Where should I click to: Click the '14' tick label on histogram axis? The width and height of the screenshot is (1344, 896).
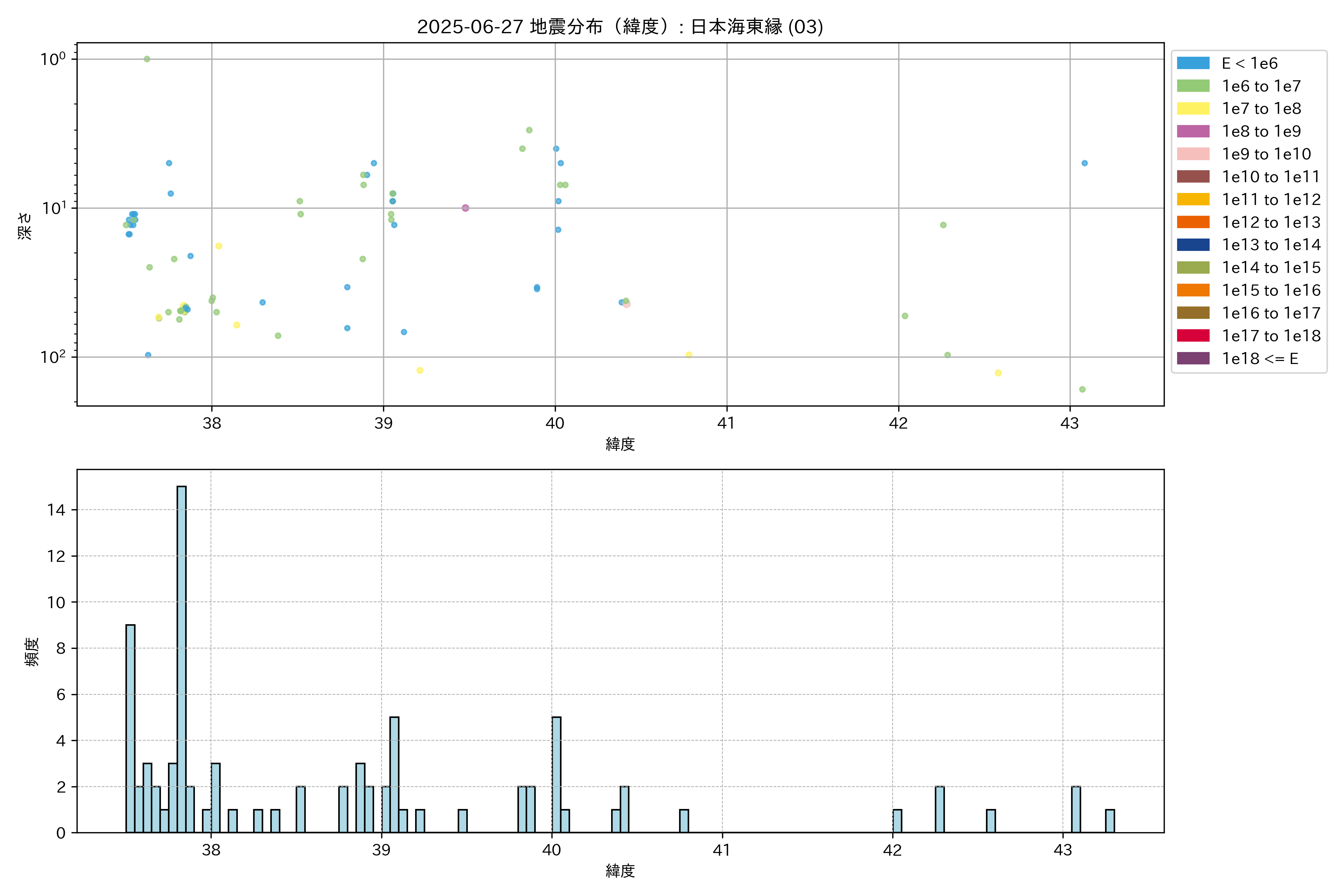click(x=57, y=510)
